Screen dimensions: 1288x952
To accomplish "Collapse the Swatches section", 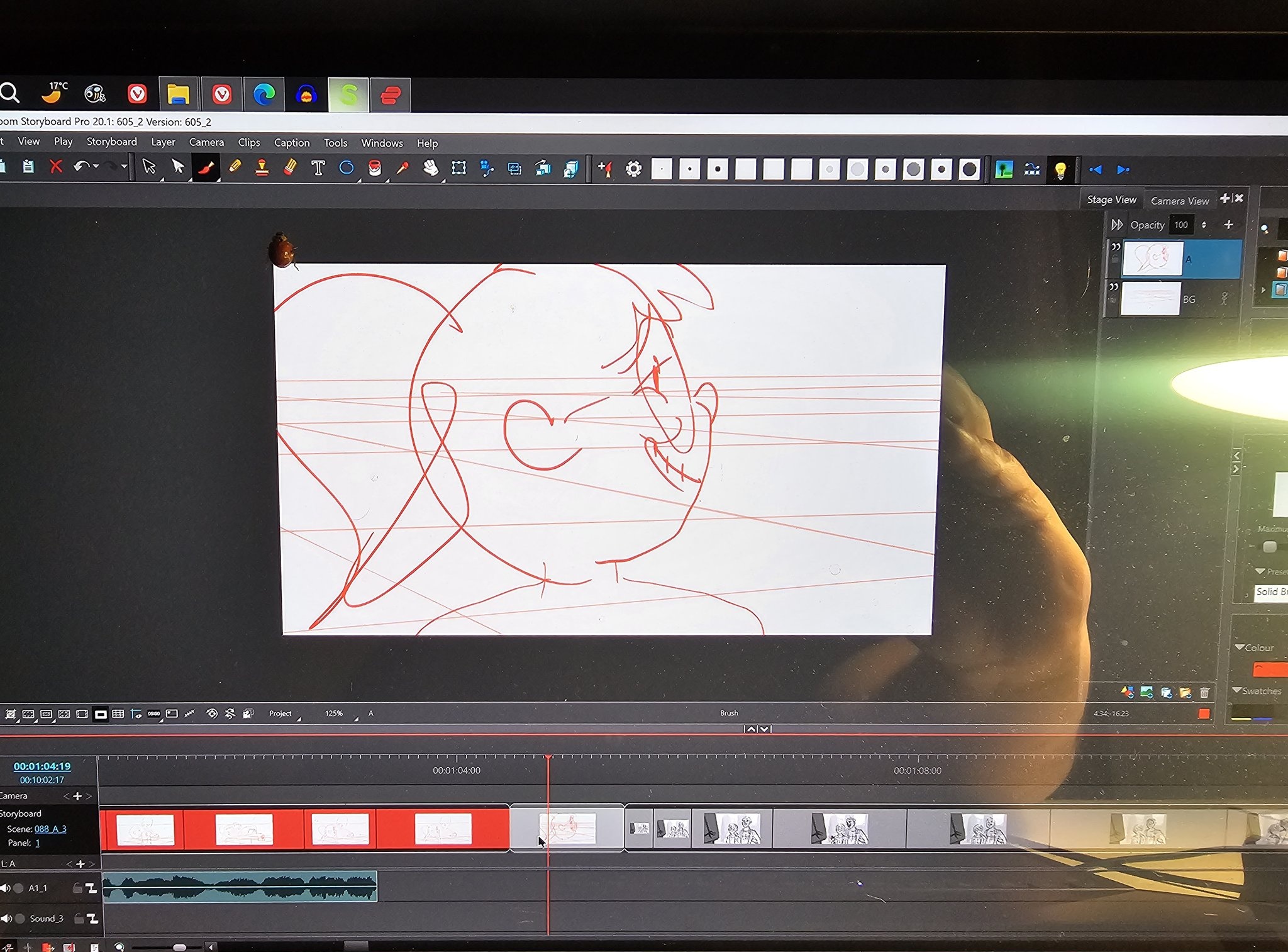I will [1237, 690].
